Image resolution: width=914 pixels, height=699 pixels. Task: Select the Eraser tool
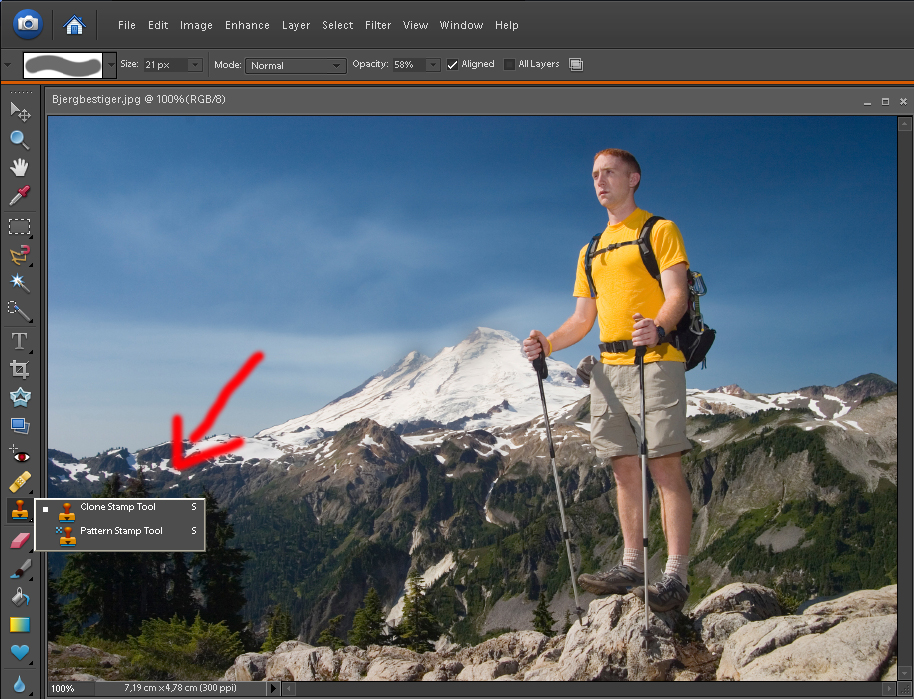point(20,540)
